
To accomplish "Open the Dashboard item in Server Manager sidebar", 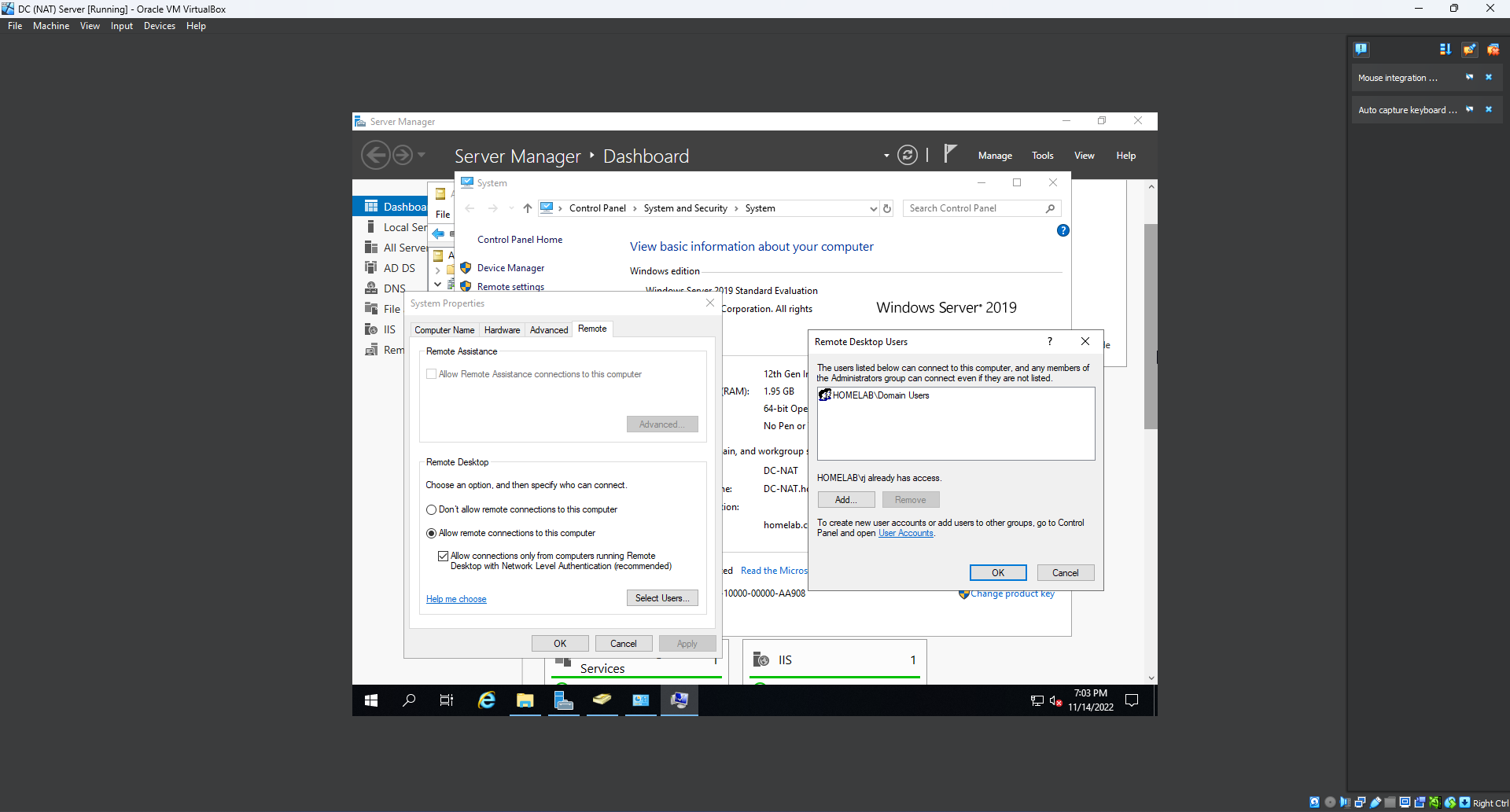I will (390, 207).
